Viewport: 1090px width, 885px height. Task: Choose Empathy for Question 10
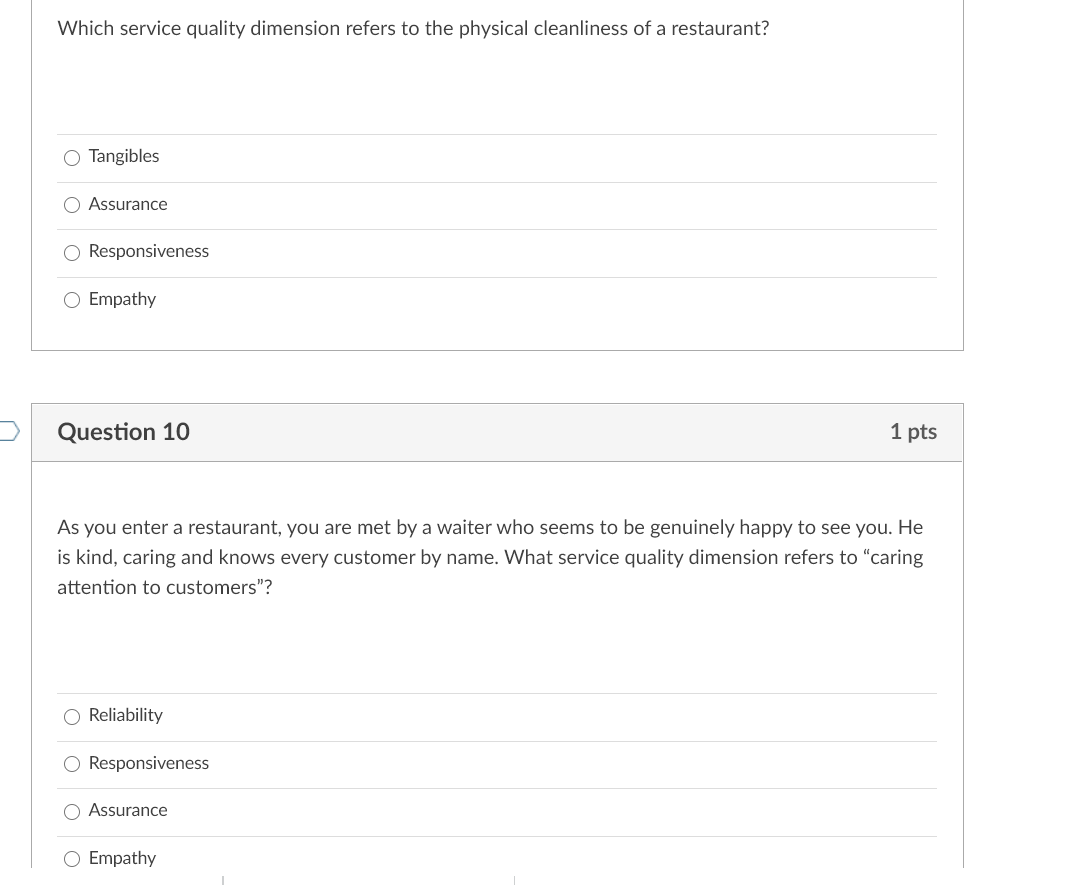[71, 859]
